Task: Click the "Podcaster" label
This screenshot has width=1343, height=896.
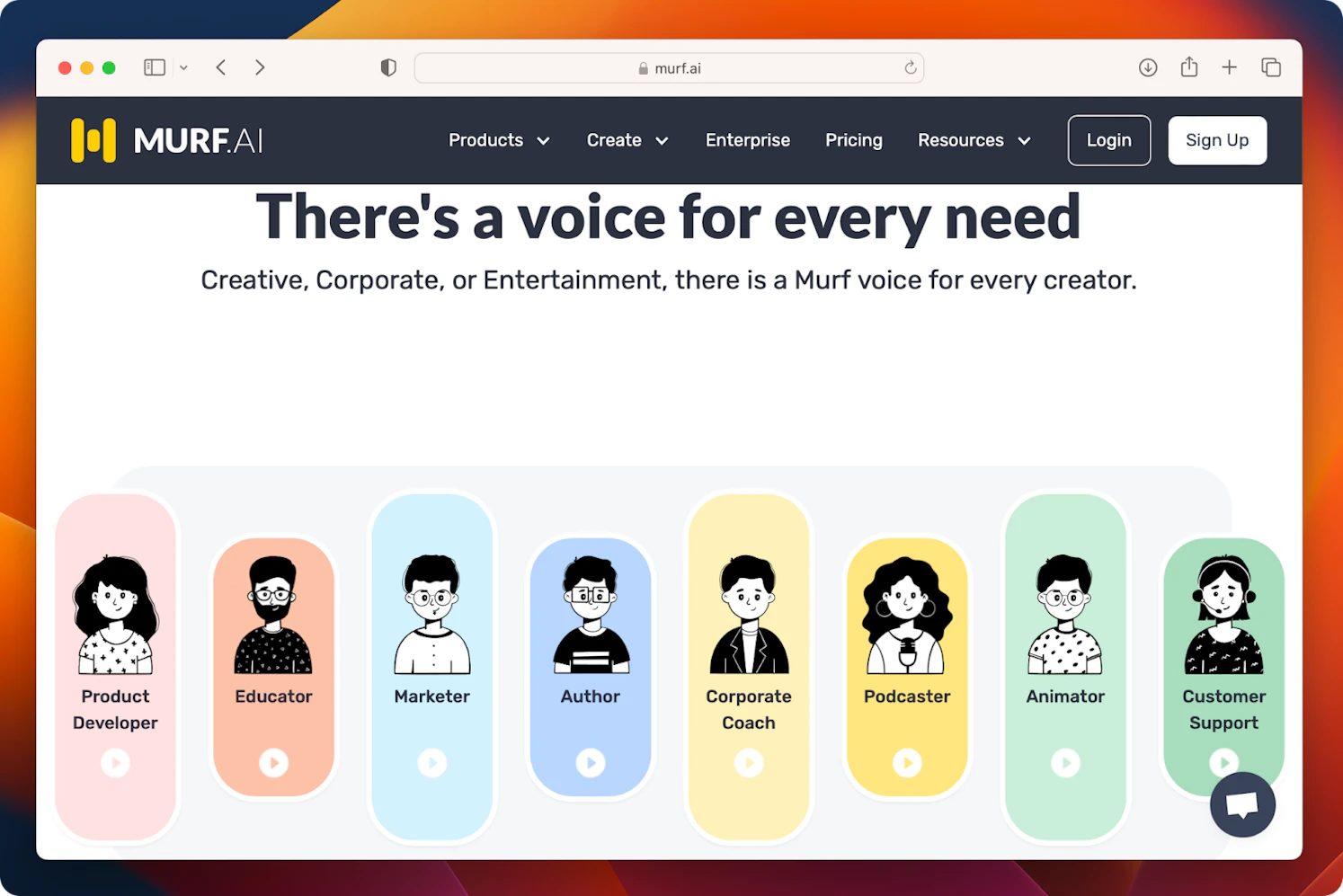Action: pyautogui.click(x=907, y=696)
